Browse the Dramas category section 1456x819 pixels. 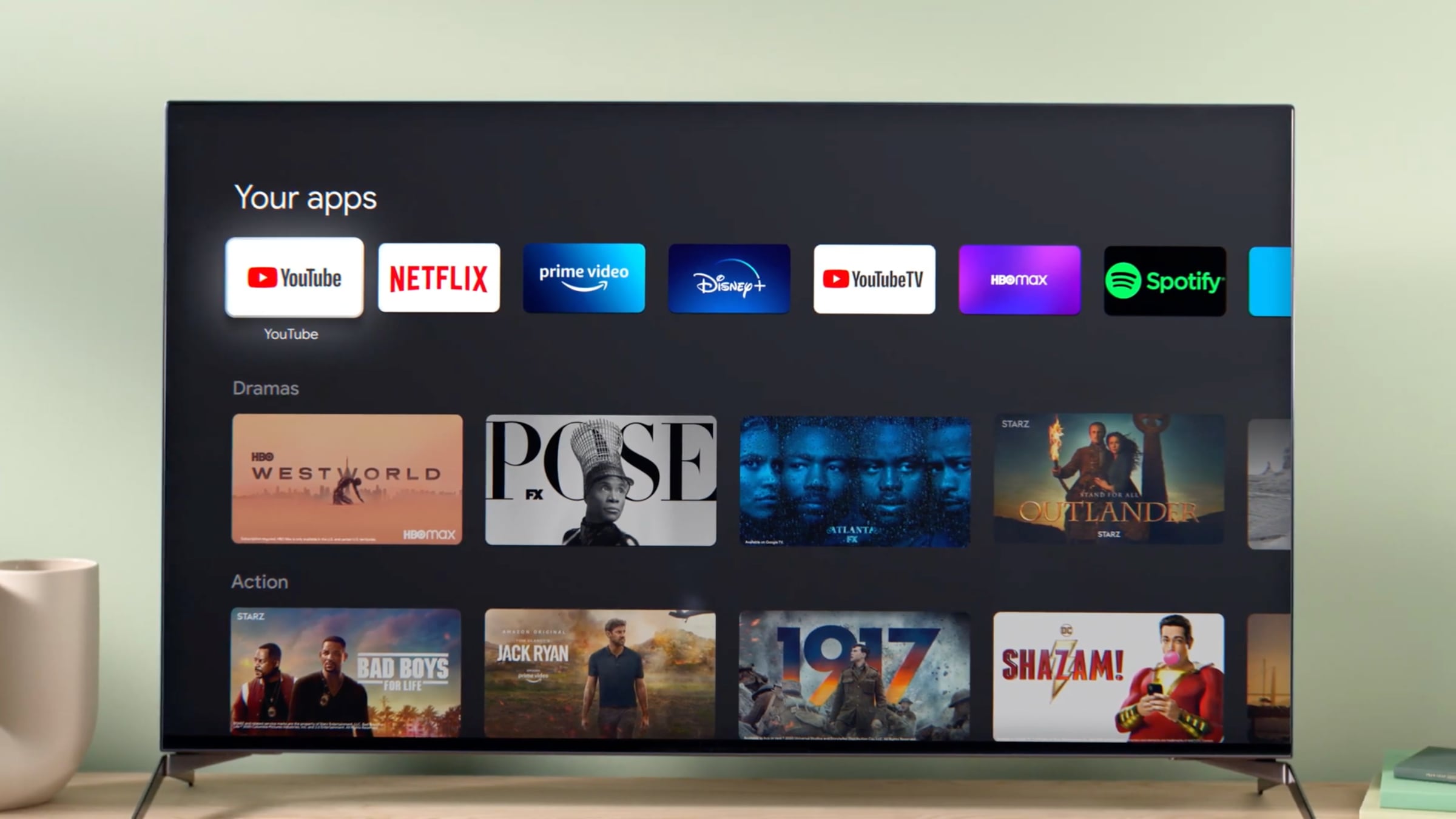click(x=265, y=387)
